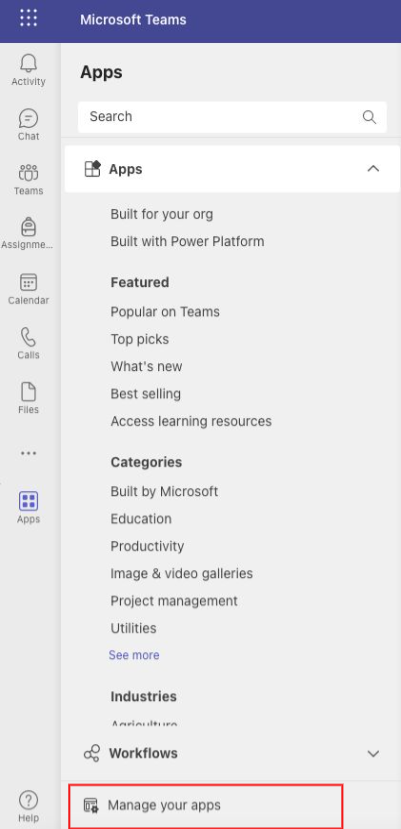Click the search magnifier icon

(369, 117)
